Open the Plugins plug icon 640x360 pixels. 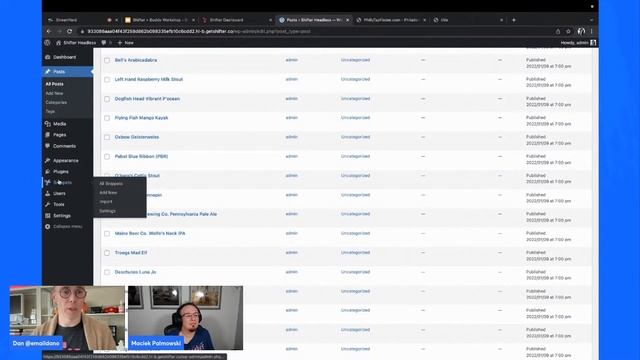coord(48,171)
